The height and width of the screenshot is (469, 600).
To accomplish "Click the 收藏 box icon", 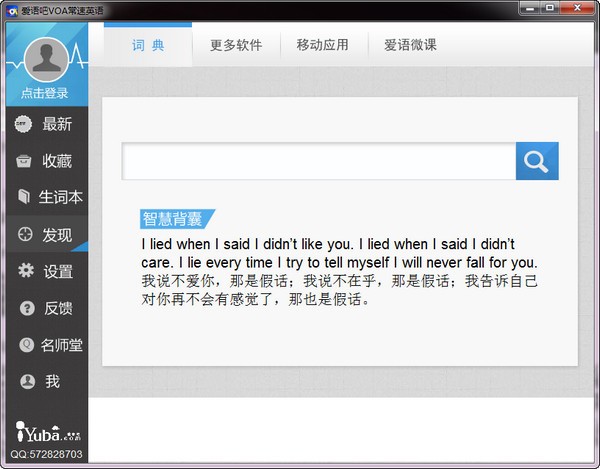I will pyautogui.click(x=23, y=161).
